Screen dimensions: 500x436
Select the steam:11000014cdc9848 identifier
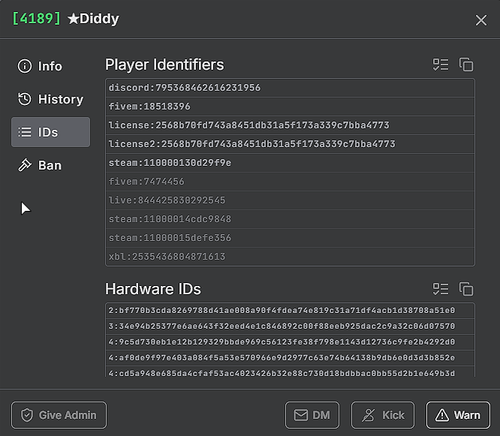pyautogui.click(x=290, y=219)
